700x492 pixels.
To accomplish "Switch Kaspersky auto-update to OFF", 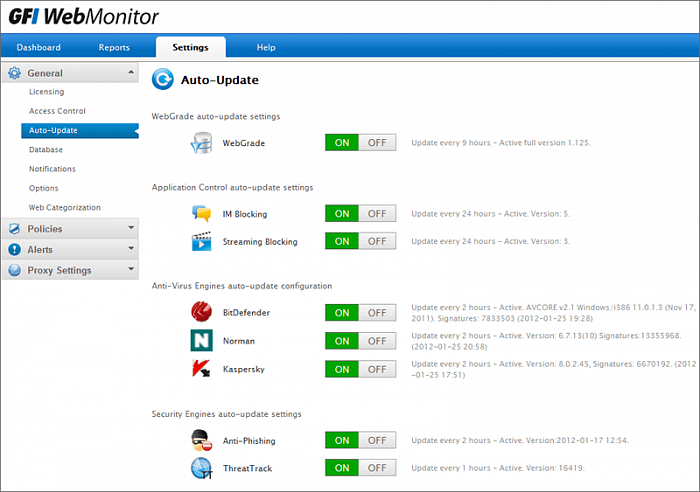I will tap(377, 369).
